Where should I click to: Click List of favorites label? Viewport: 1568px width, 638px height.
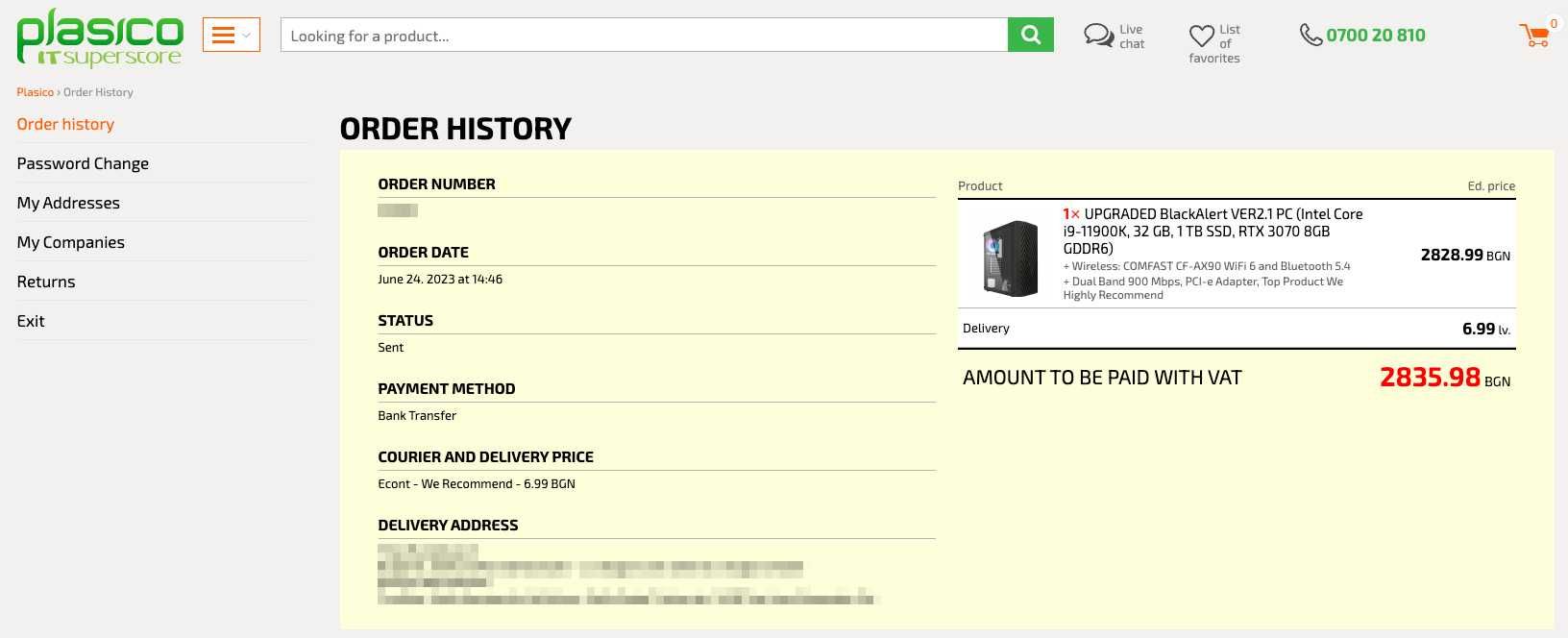click(x=1214, y=43)
